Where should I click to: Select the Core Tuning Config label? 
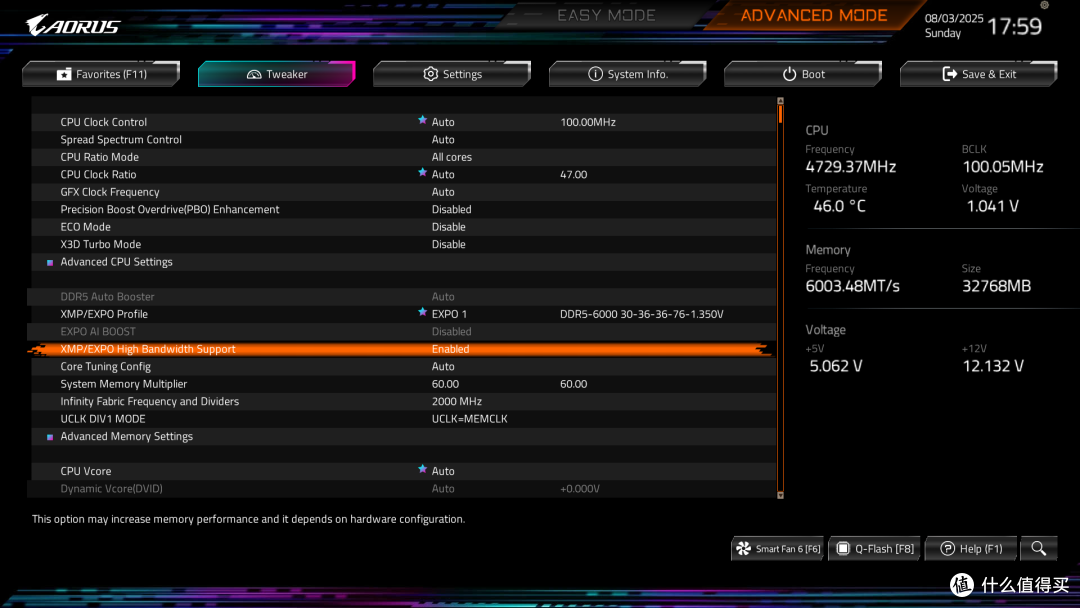pyautogui.click(x=105, y=367)
